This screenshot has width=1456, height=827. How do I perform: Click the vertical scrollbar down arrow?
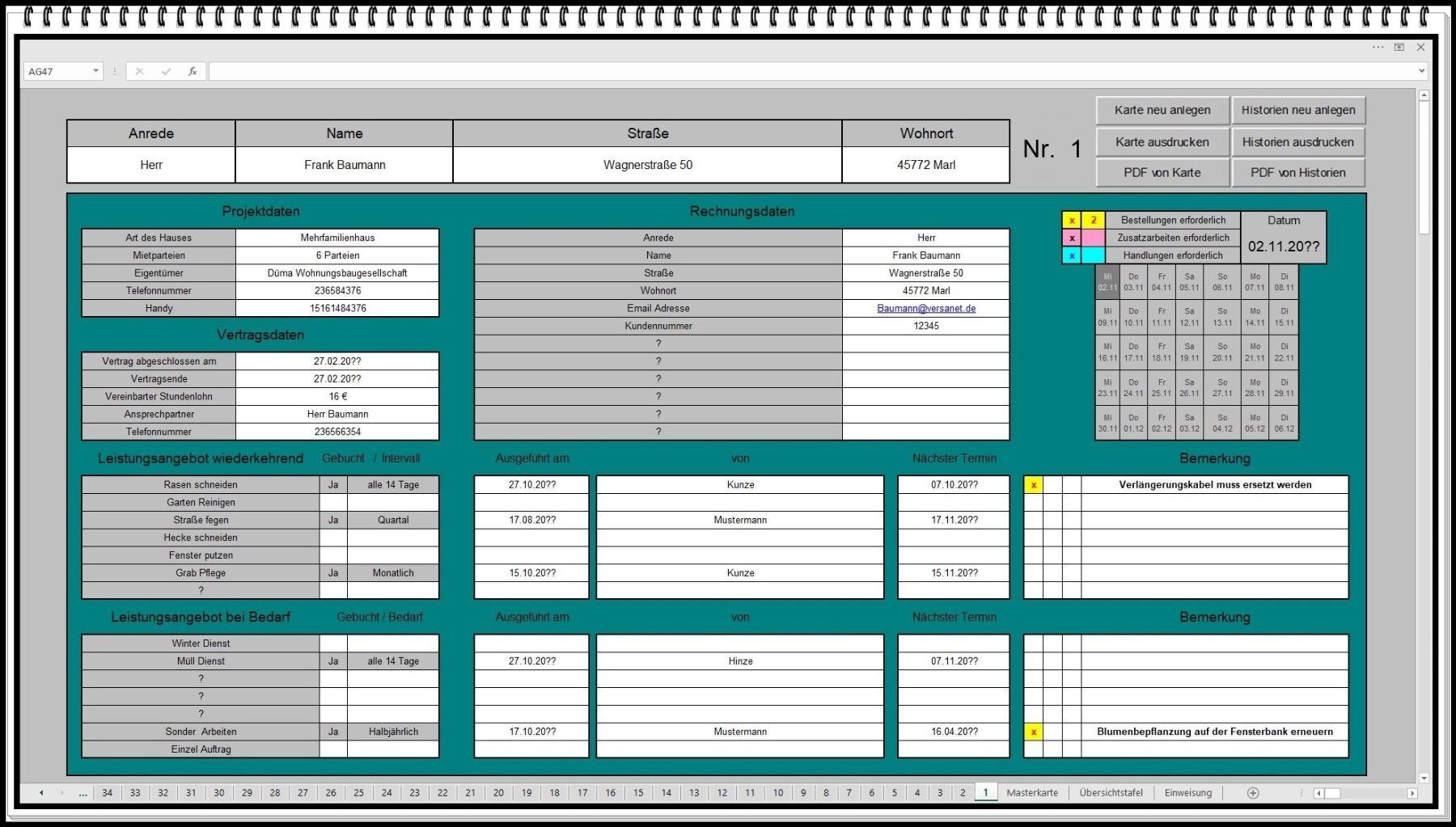coord(1424,778)
